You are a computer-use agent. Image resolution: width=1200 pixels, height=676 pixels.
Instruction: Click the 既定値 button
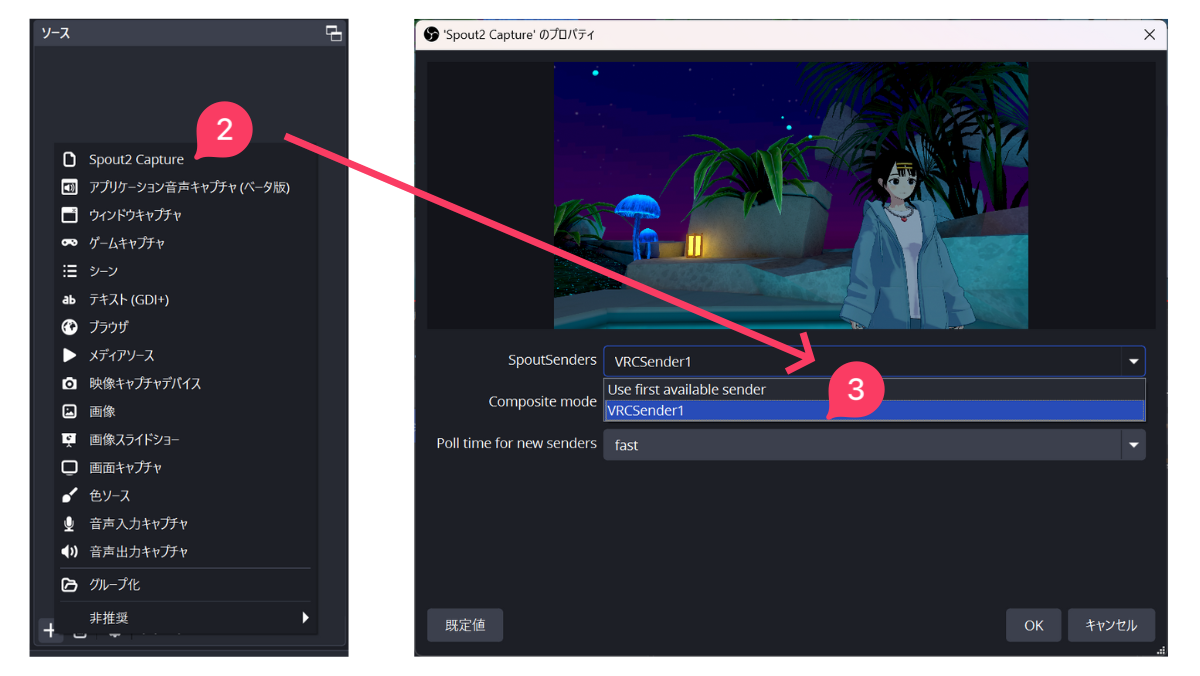pos(464,624)
